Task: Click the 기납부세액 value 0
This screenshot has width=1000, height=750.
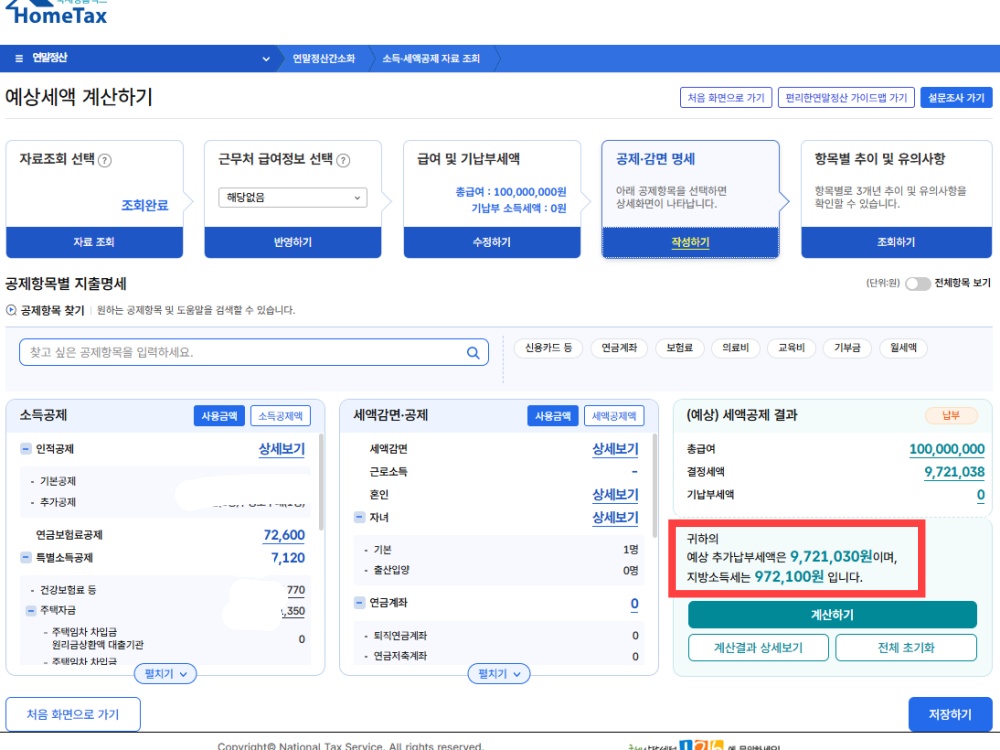Action: [x=981, y=495]
